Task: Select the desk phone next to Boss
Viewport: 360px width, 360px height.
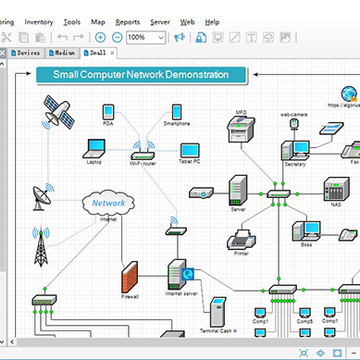Action: point(348,235)
